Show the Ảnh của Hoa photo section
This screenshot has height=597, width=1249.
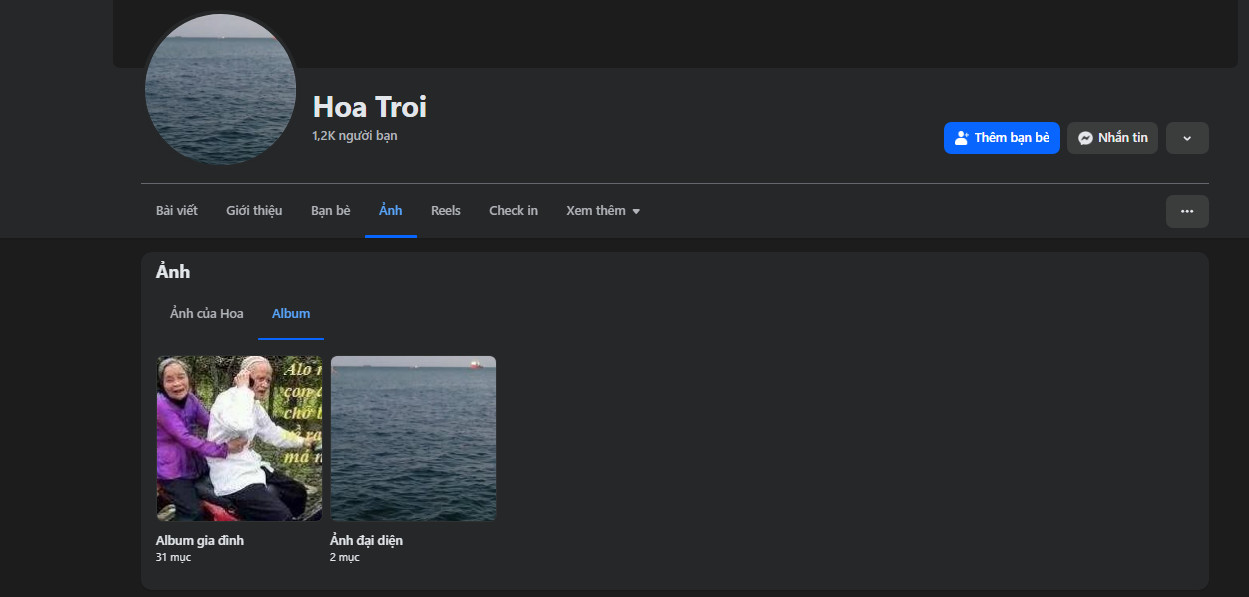click(x=207, y=314)
